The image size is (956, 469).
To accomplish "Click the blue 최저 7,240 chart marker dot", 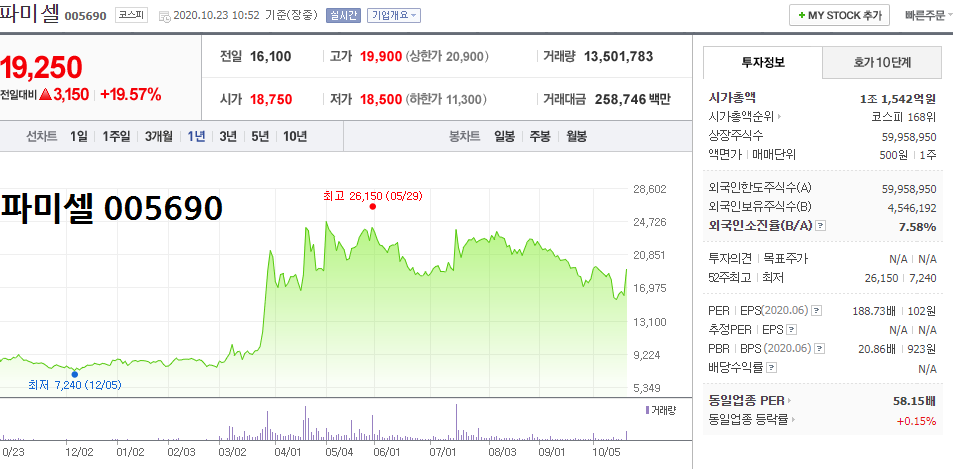I will click(75, 374).
